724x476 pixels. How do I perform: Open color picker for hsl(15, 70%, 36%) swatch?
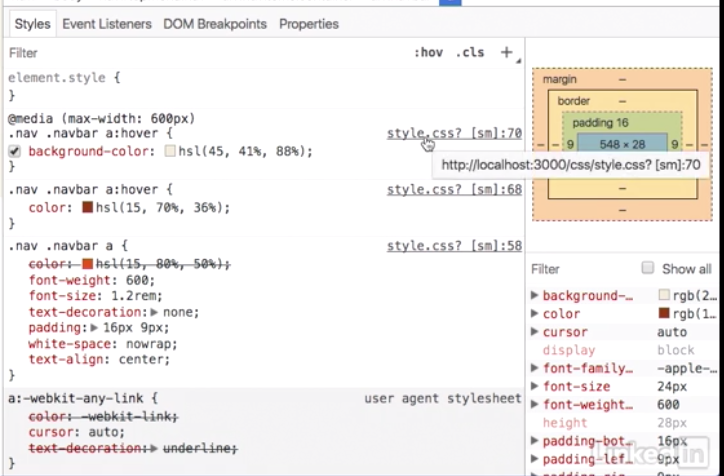click(87, 207)
